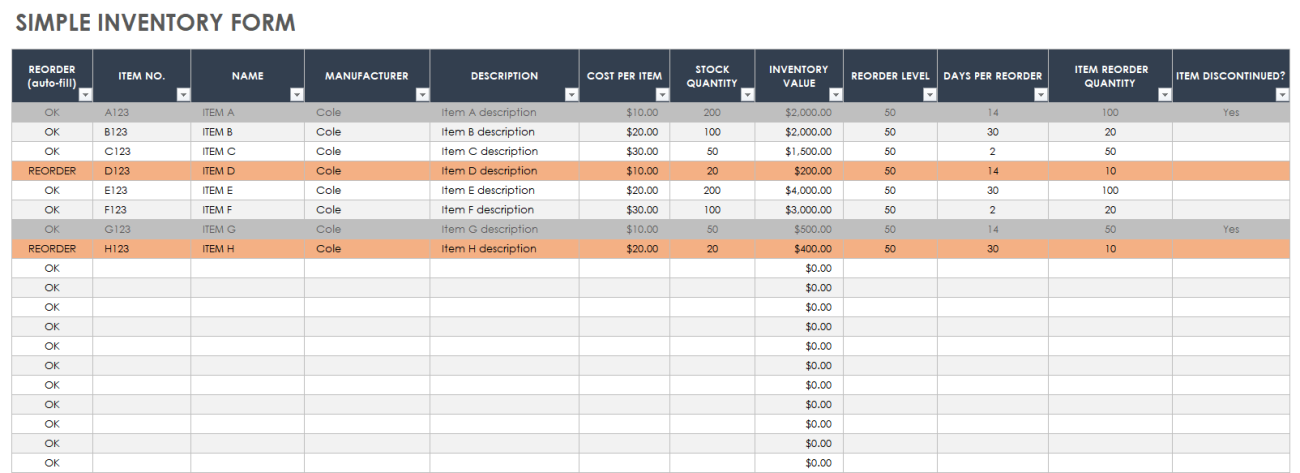1300x473 pixels.
Task: Open the ITEM REORDER QUANTITY filter dropdown
Action: [1164, 95]
